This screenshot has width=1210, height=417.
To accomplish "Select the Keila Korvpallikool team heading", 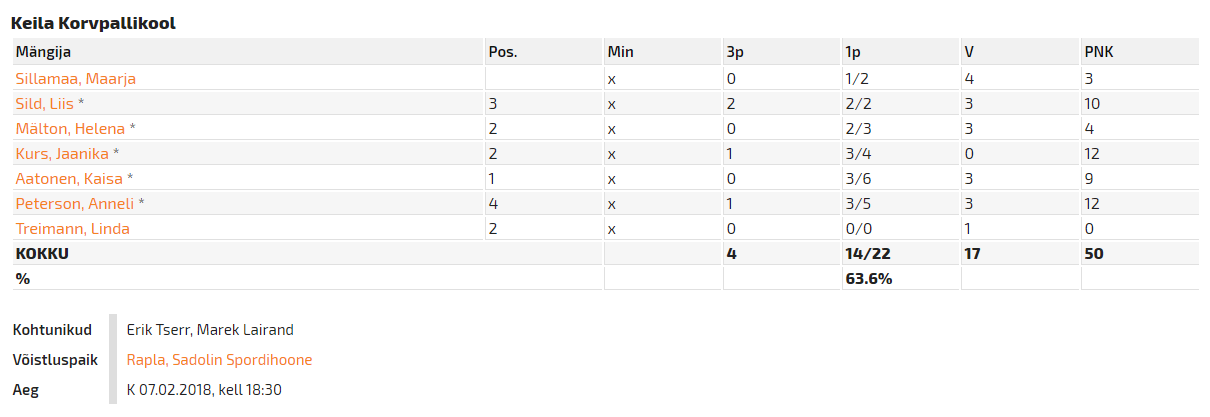I will (x=93, y=22).
